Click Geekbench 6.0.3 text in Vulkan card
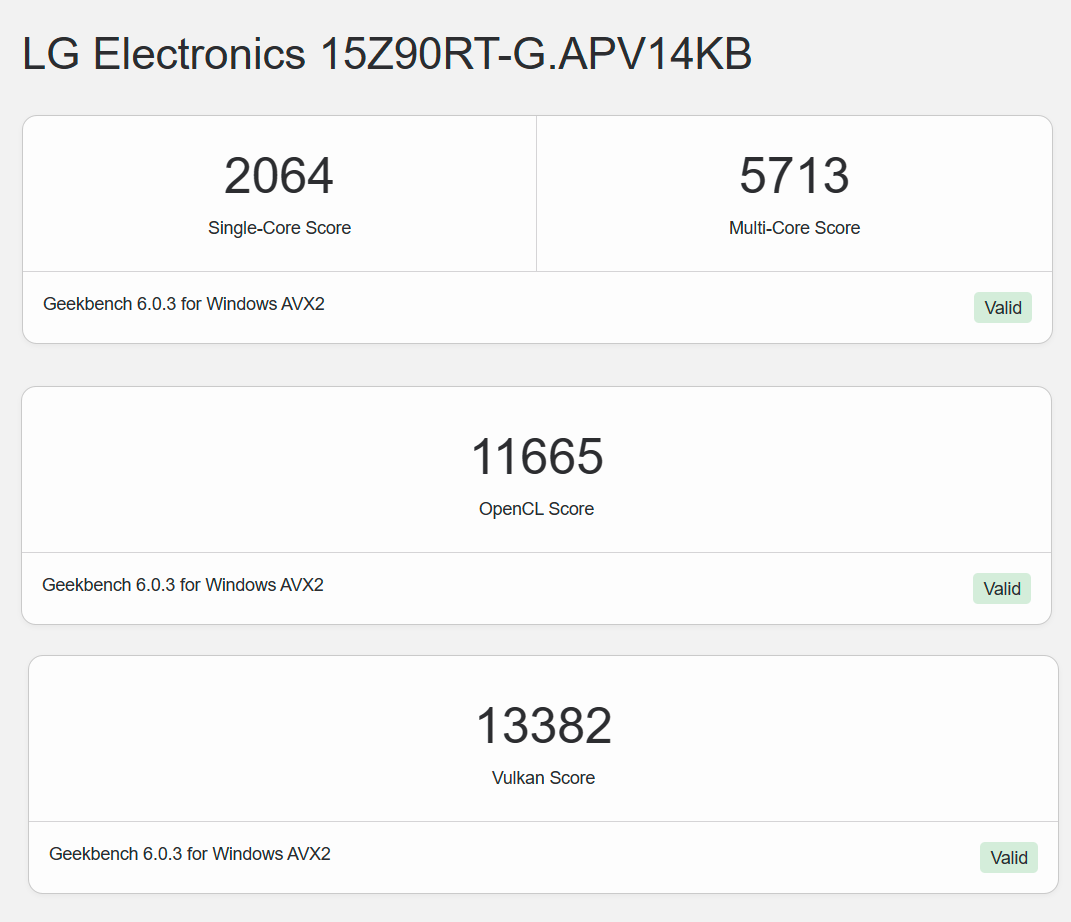The height and width of the screenshot is (922, 1071). coord(116,854)
